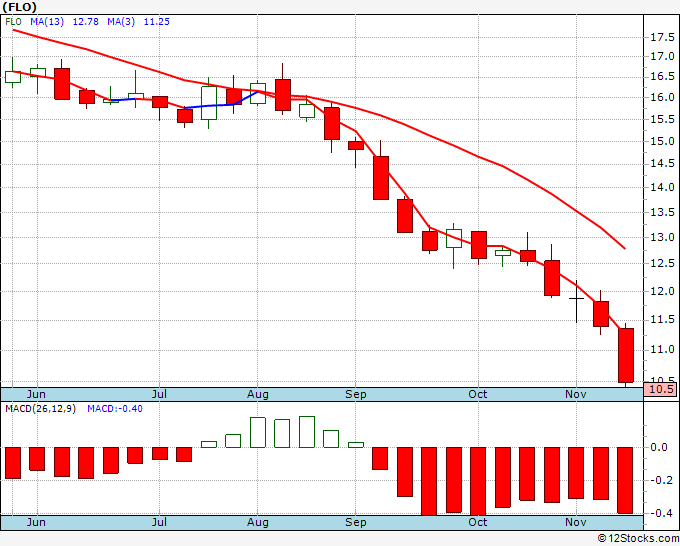Click Jun on the MACD panel date axis
This screenshot has height=546, width=680.
coord(36,522)
